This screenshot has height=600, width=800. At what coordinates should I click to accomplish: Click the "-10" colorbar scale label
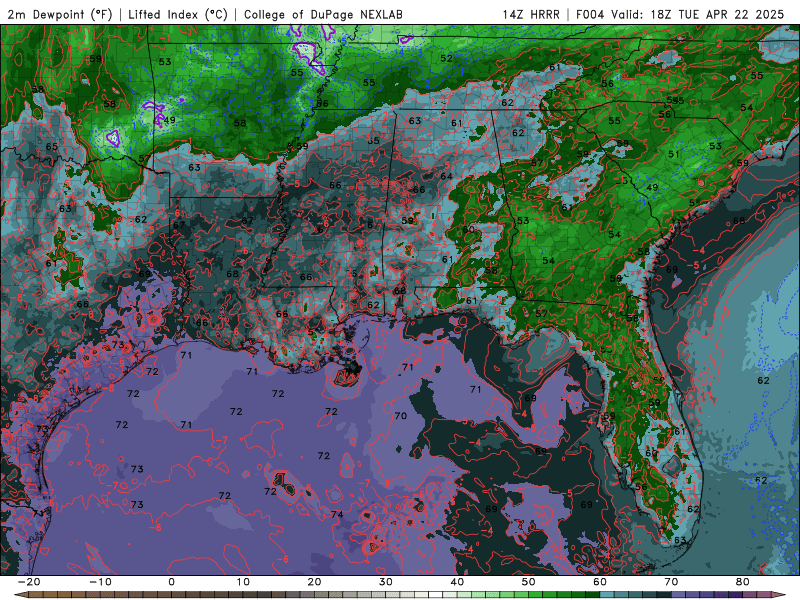(100, 582)
